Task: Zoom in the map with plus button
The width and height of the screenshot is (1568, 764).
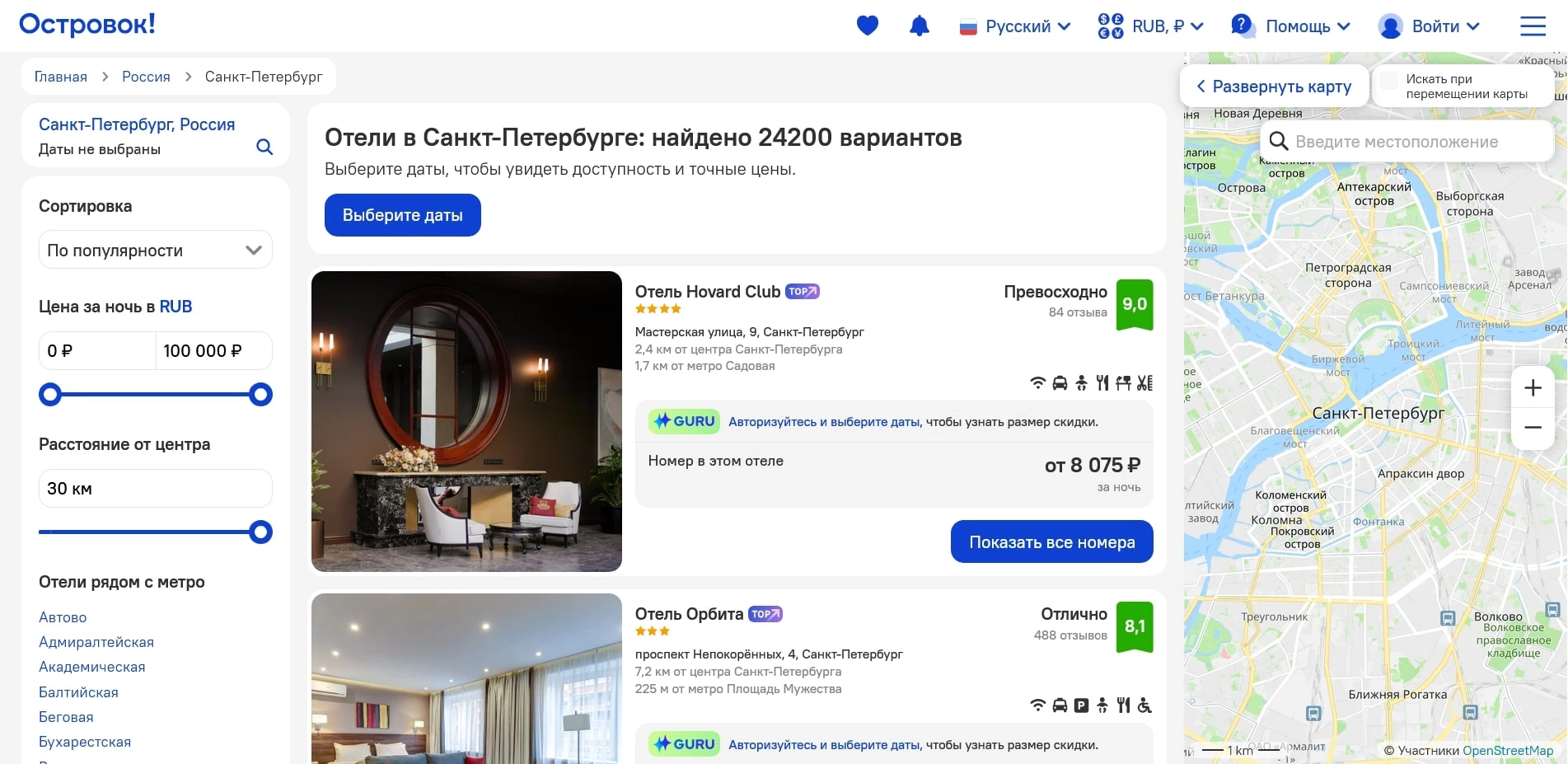Action: (x=1533, y=387)
